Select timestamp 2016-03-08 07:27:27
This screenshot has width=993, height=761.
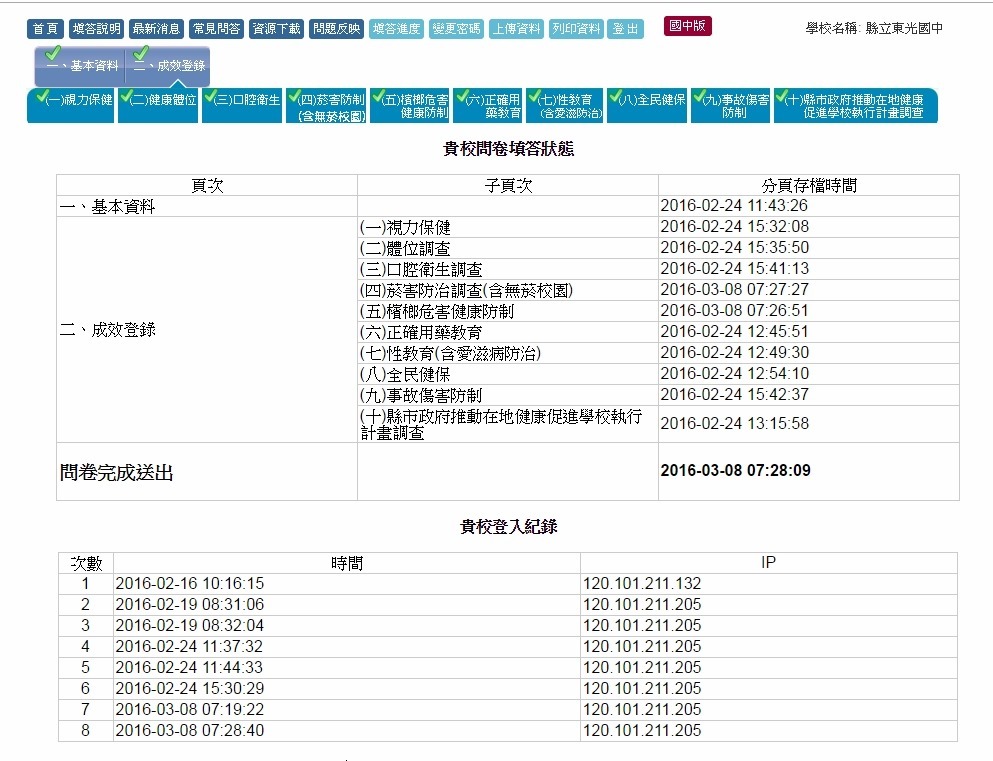(734, 290)
